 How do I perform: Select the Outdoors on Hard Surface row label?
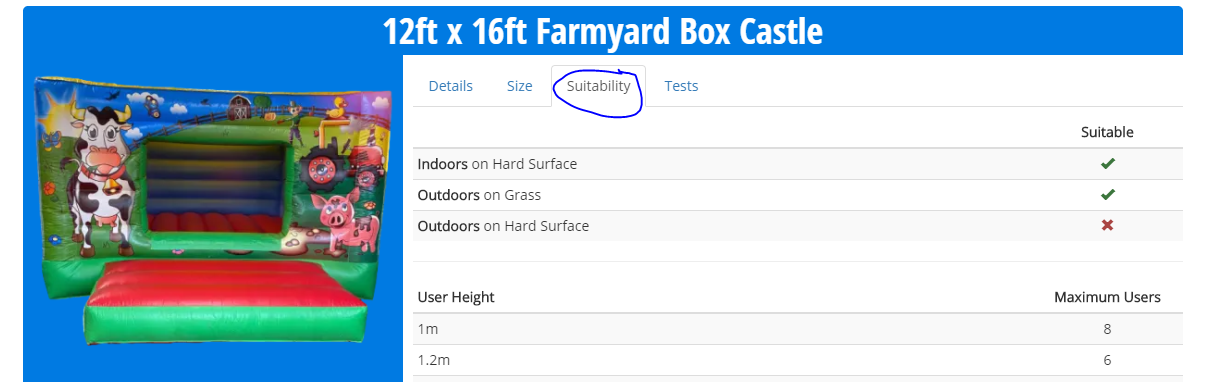click(x=503, y=226)
